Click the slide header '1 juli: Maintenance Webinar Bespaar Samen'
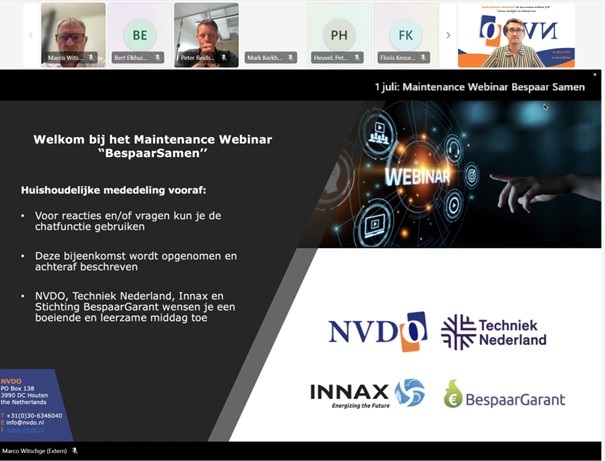Viewport: 605px width, 461px height. point(480,87)
